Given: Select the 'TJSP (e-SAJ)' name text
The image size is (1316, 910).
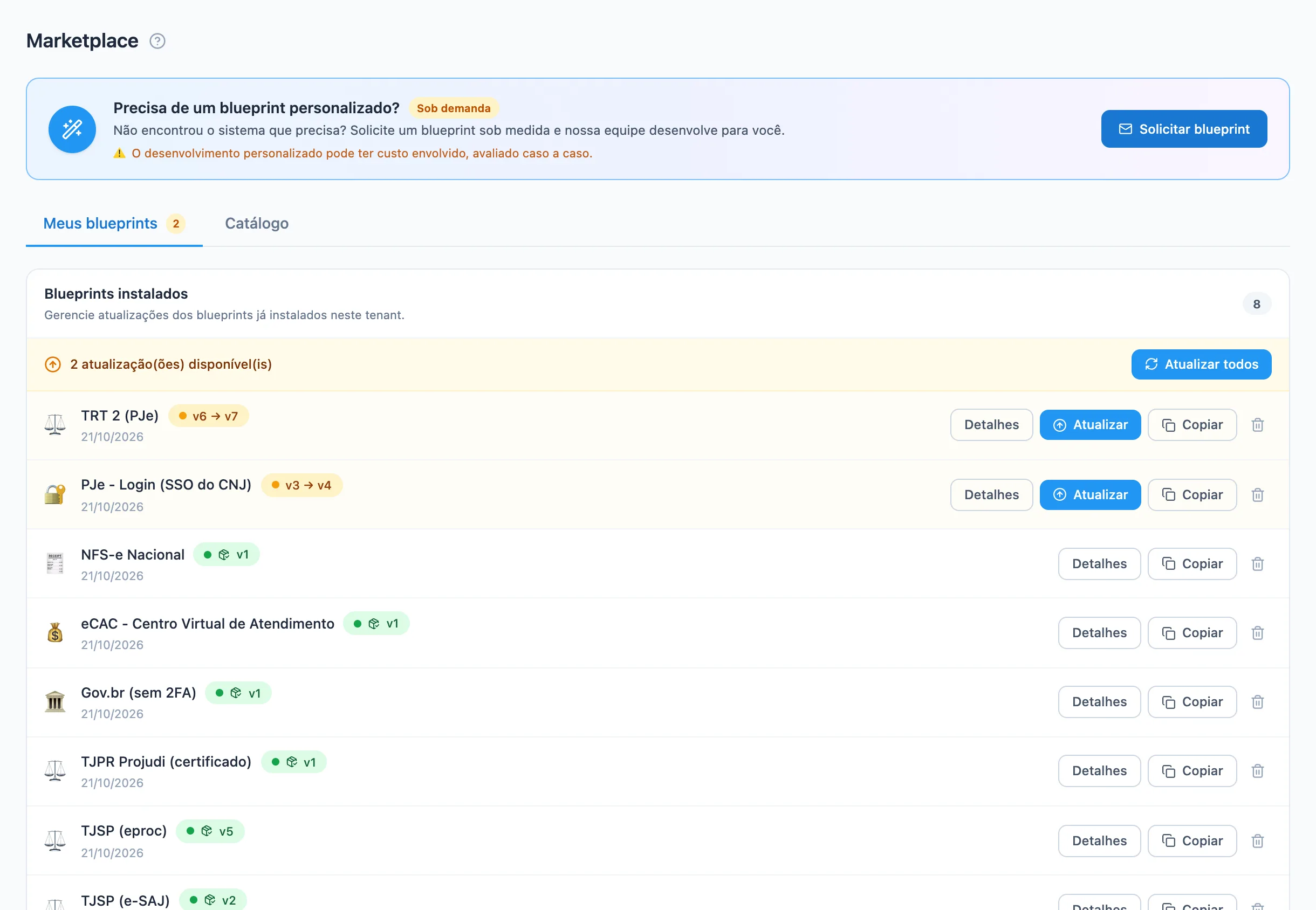Looking at the screenshot, I should 126,900.
